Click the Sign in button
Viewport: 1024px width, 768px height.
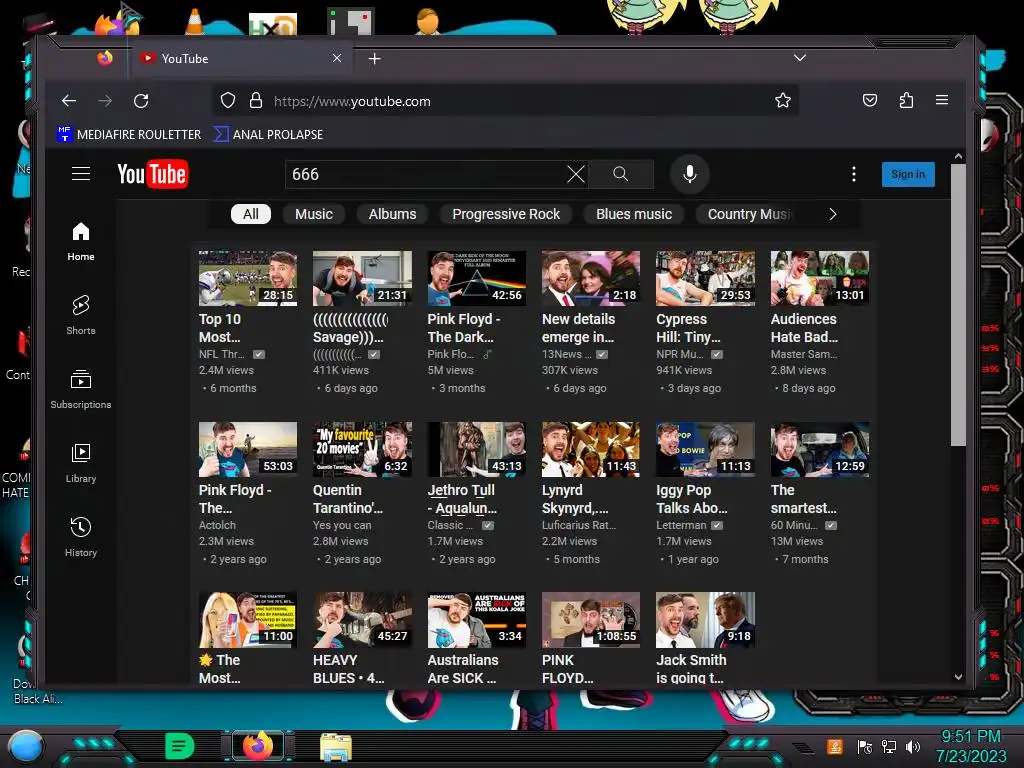click(908, 174)
